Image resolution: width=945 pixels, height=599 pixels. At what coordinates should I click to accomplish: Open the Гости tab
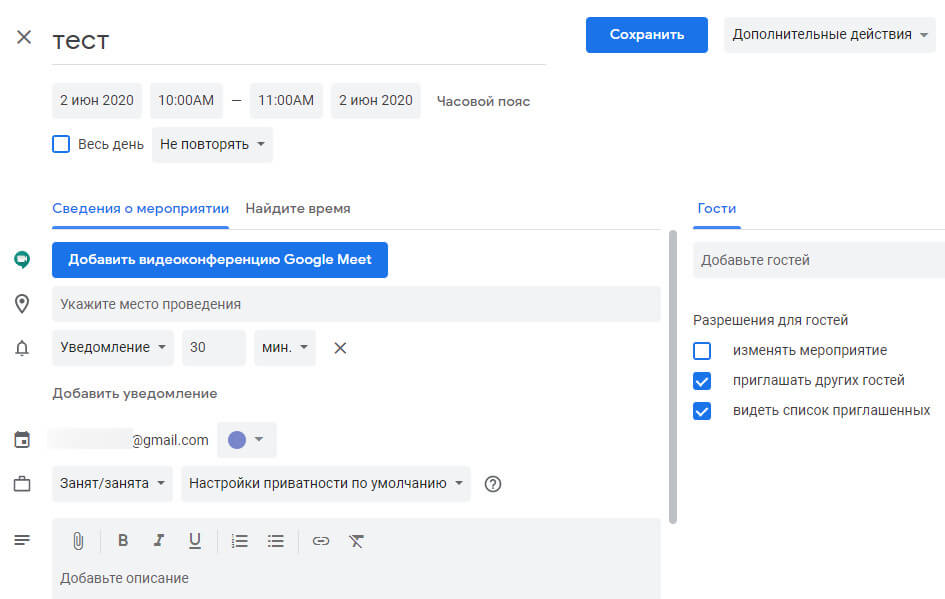click(716, 208)
